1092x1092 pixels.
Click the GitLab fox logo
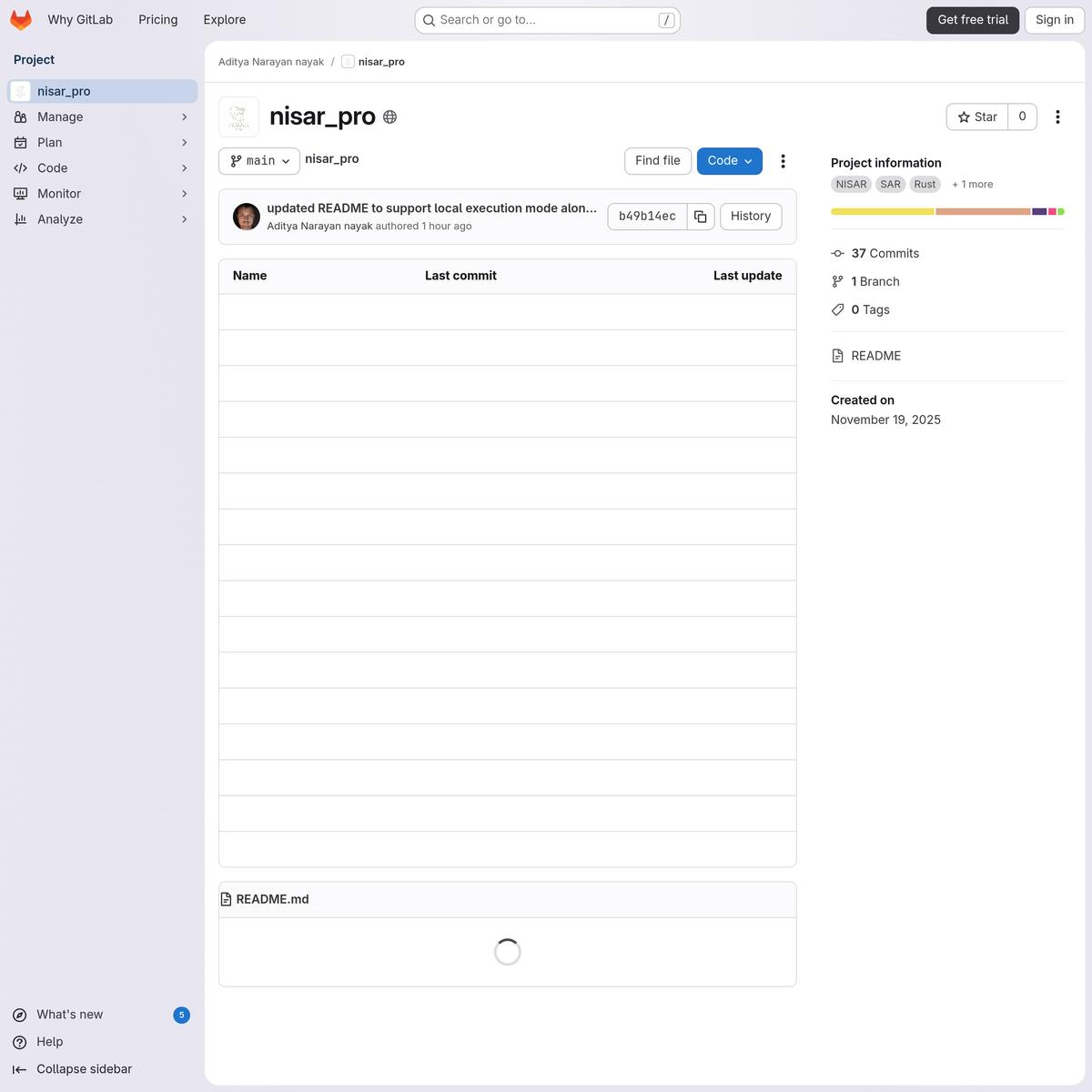pos(21,20)
